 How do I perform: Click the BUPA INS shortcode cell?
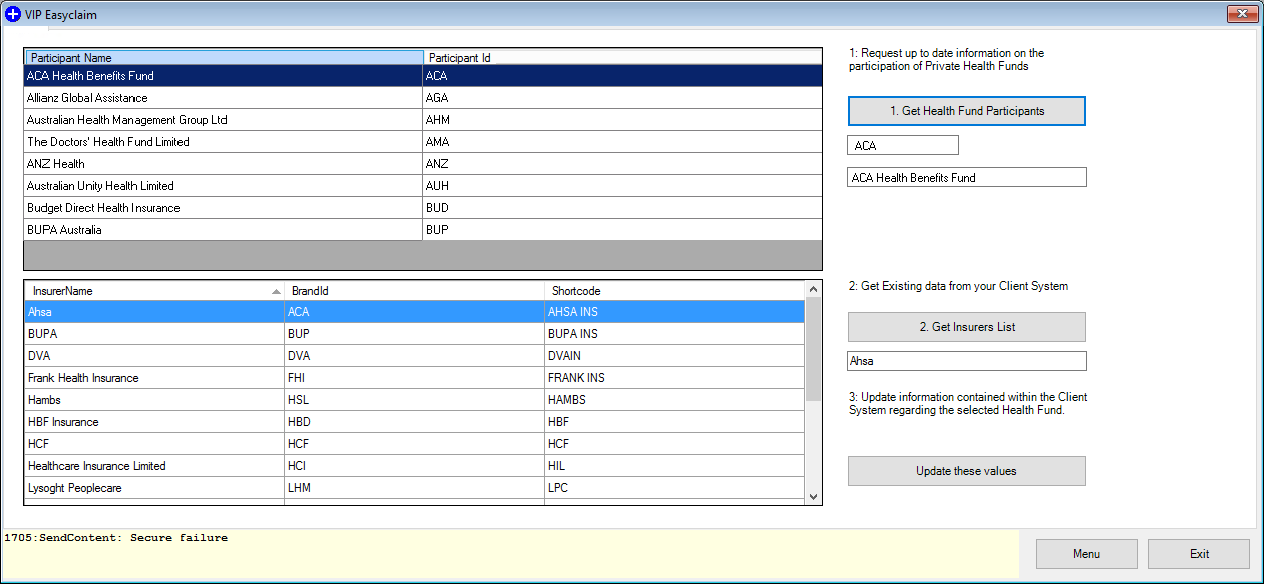click(674, 334)
